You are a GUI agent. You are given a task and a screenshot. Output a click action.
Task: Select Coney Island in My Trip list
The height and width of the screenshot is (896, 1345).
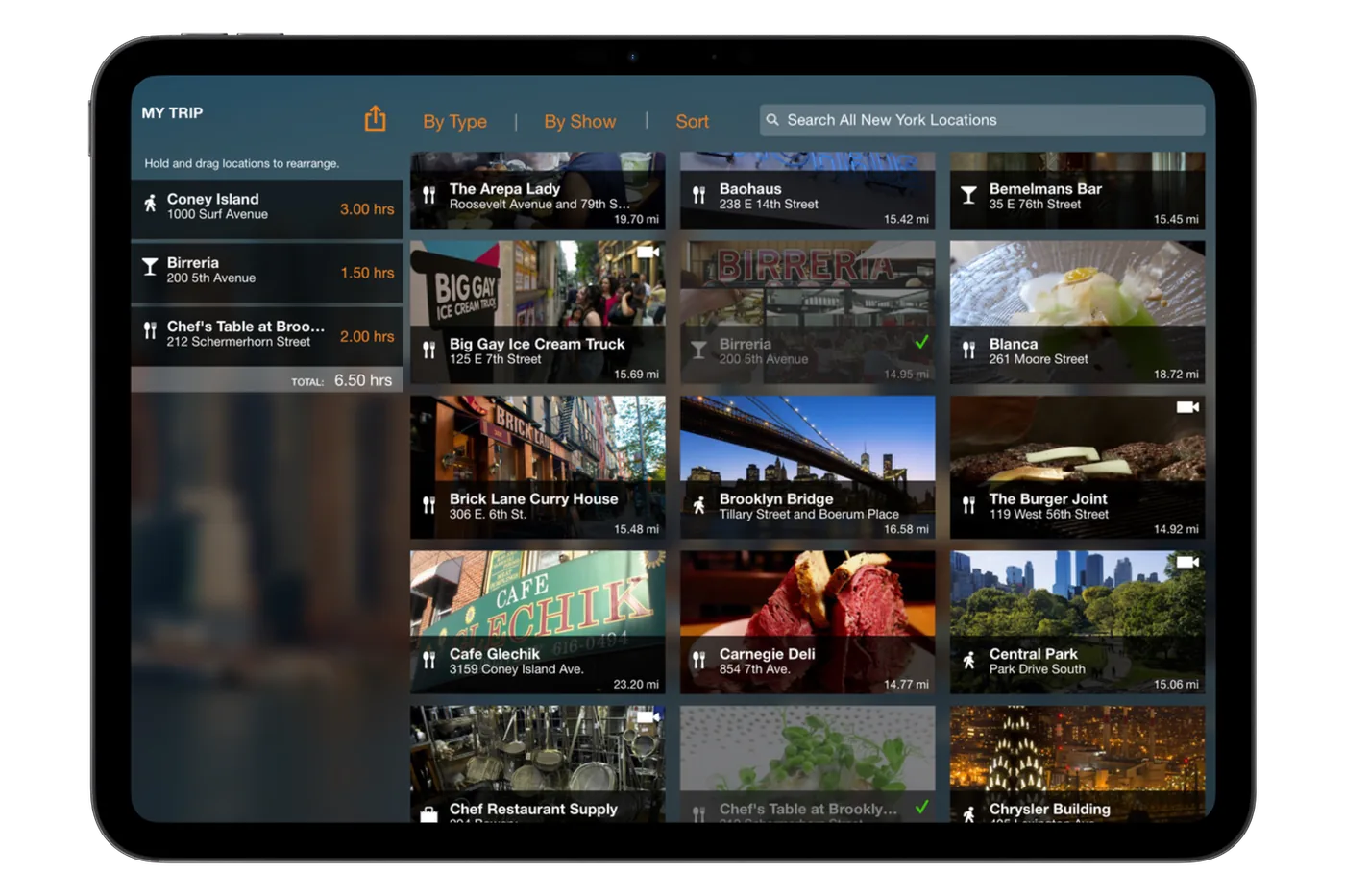coord(267,208)
